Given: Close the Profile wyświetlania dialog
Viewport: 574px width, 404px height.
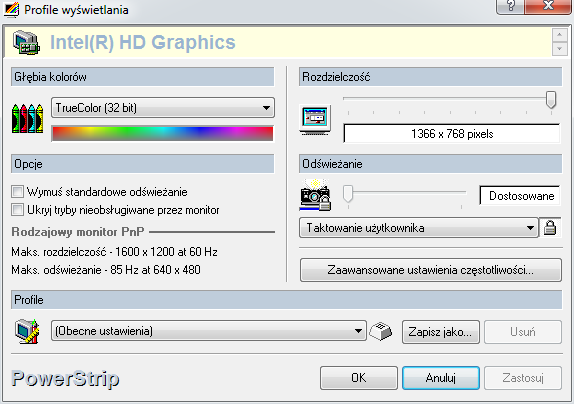Looking at the screenshot, I should (x=548, y=6).
